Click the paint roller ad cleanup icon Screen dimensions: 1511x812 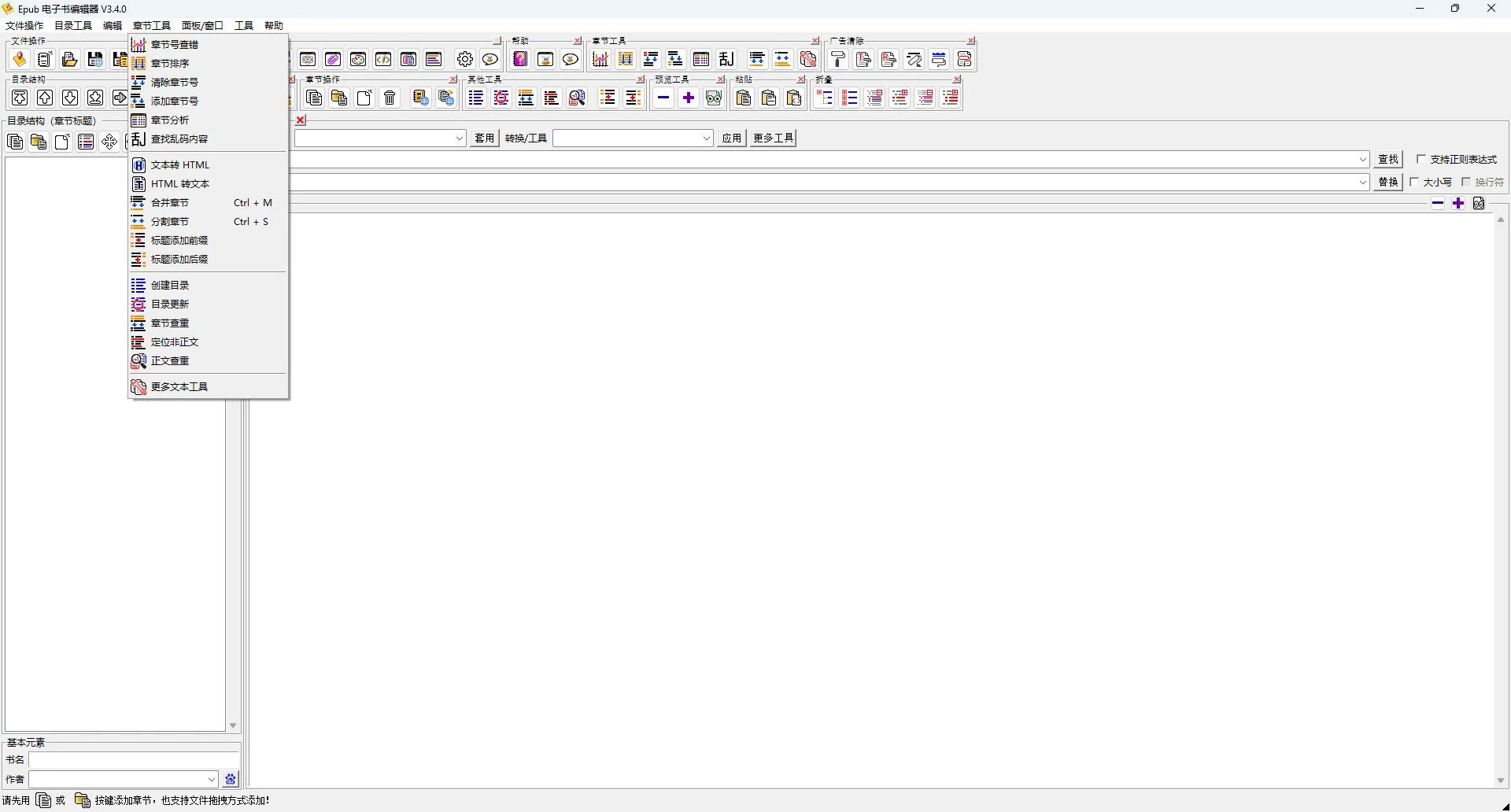click(838, 60)
